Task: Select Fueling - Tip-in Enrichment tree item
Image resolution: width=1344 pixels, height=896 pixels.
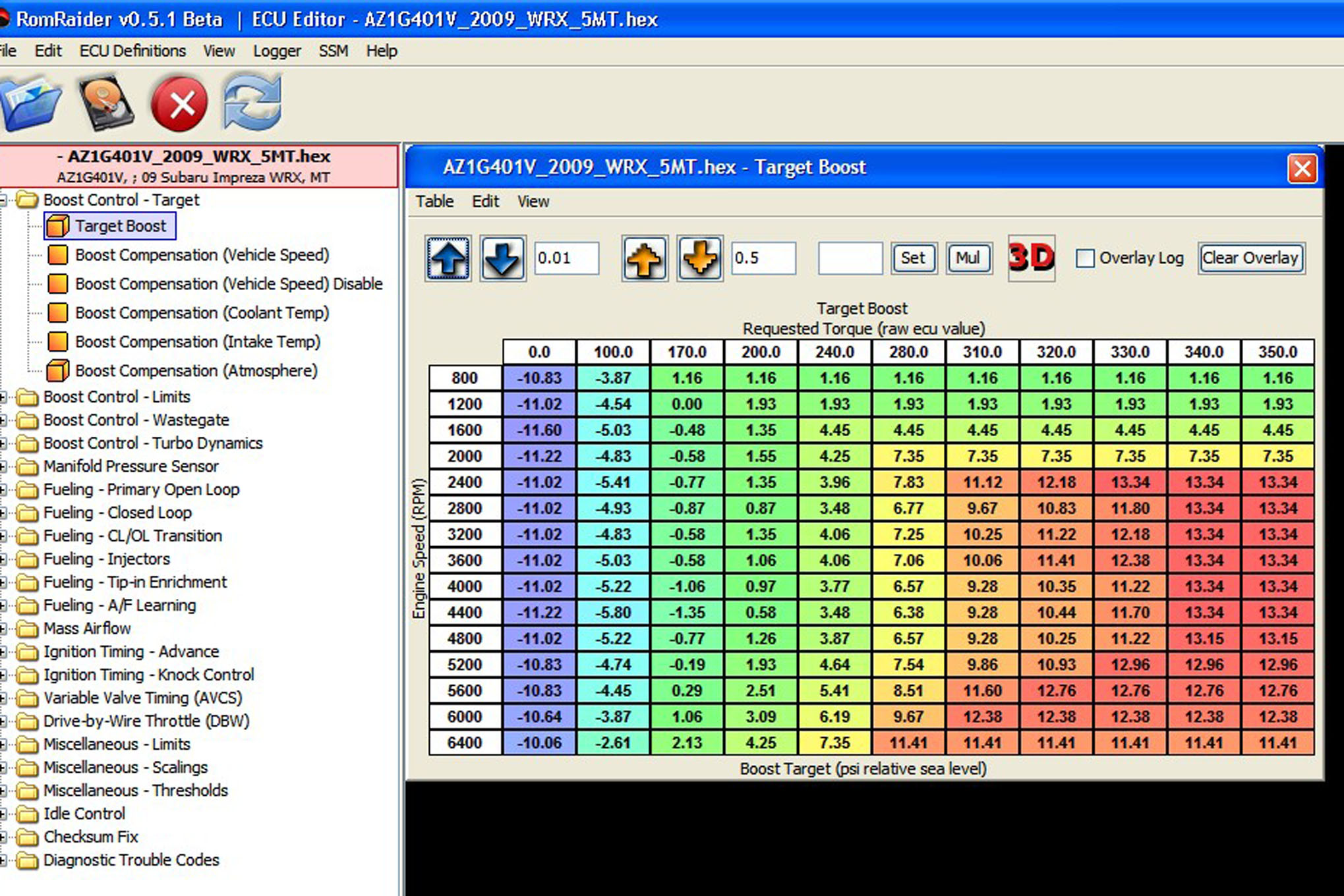Action: (x=134, y=582)
